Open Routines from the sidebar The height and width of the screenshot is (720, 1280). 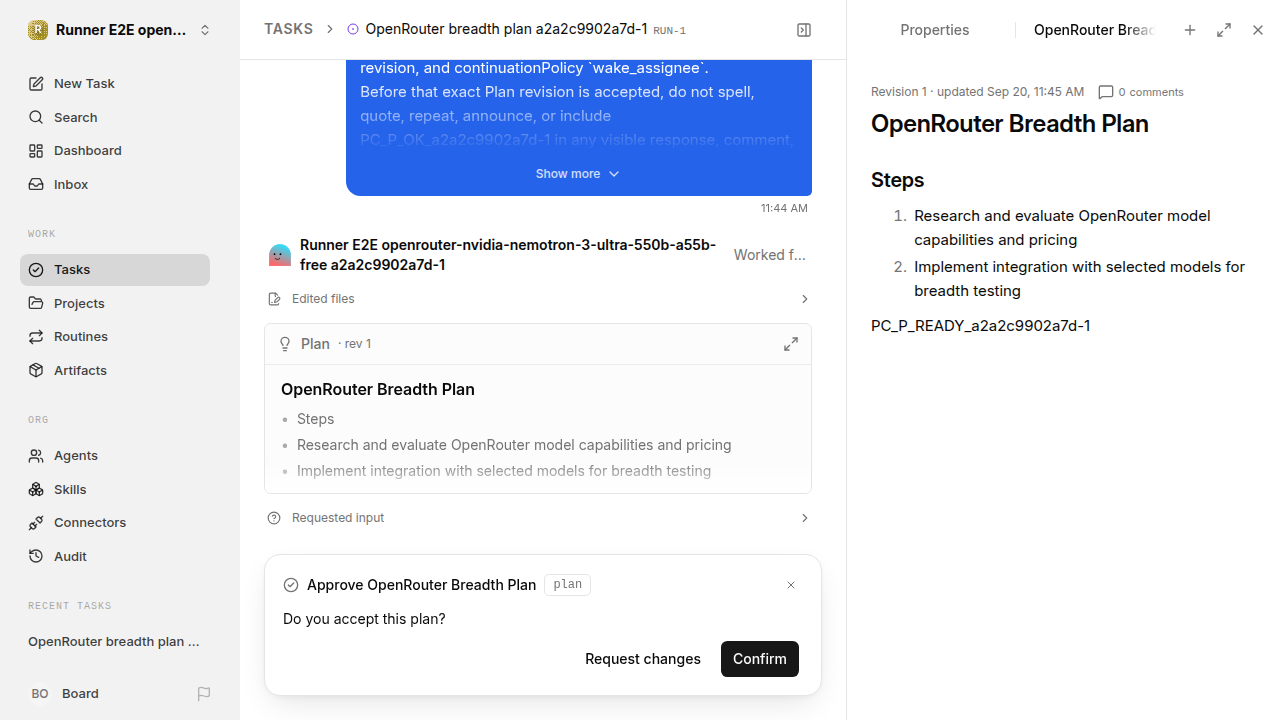[x=115, y=336]
